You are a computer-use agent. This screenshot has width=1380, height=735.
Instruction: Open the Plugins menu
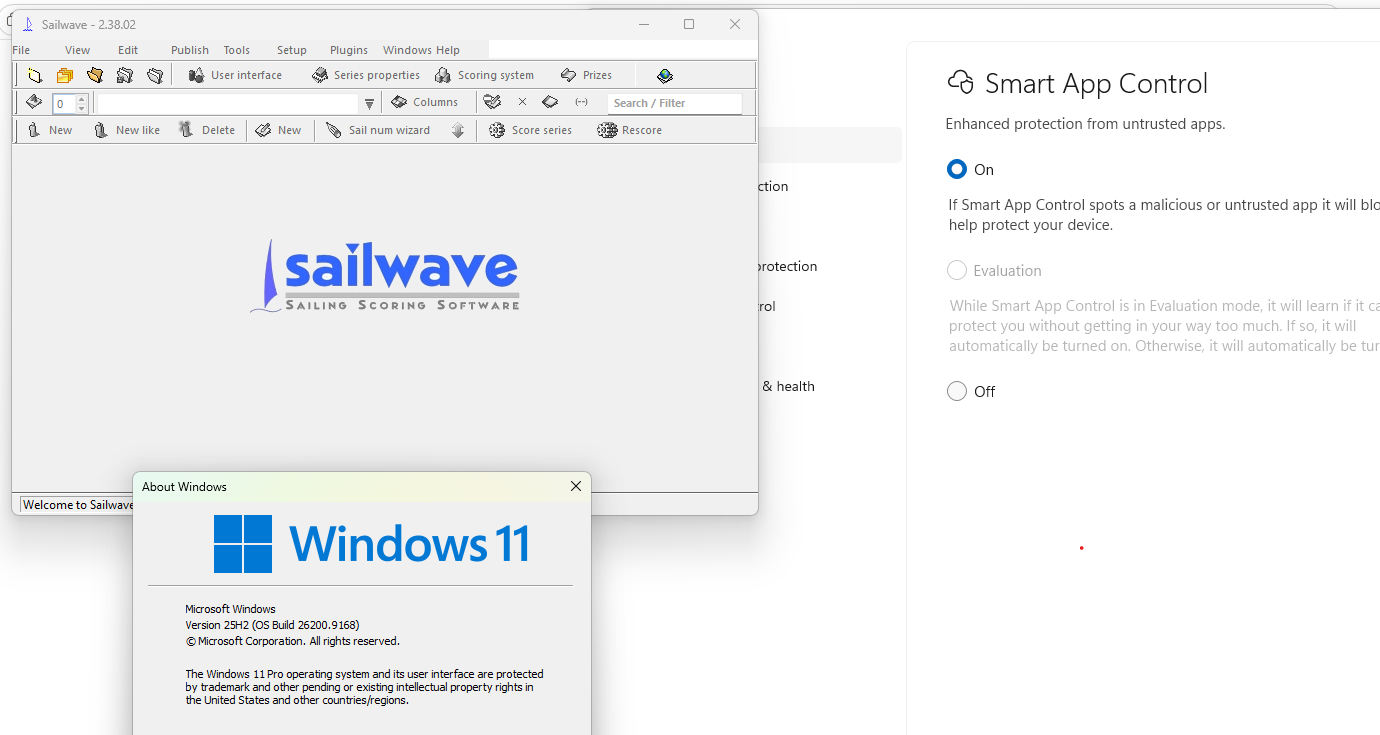point(349,50)
